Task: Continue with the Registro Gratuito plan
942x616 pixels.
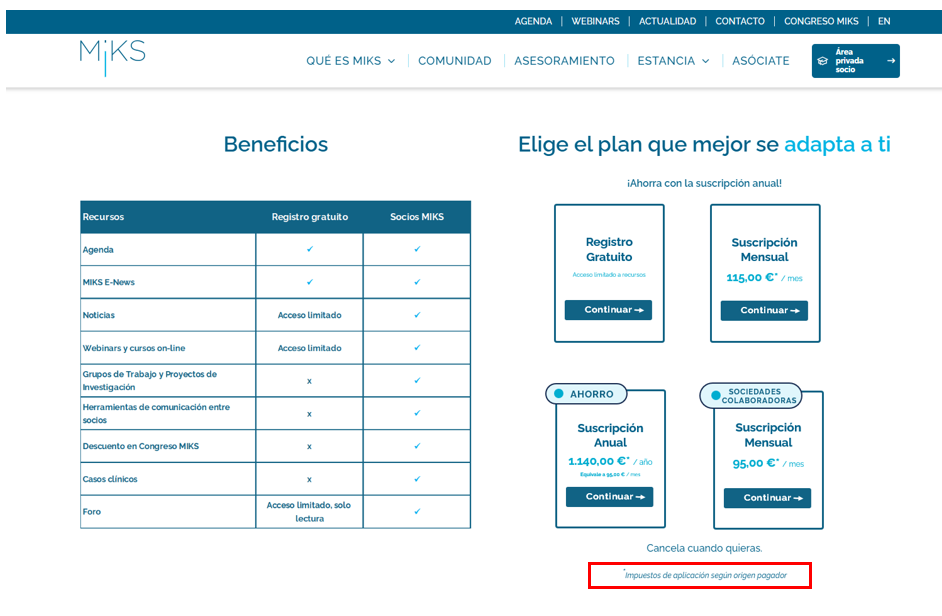Action: 608,310
